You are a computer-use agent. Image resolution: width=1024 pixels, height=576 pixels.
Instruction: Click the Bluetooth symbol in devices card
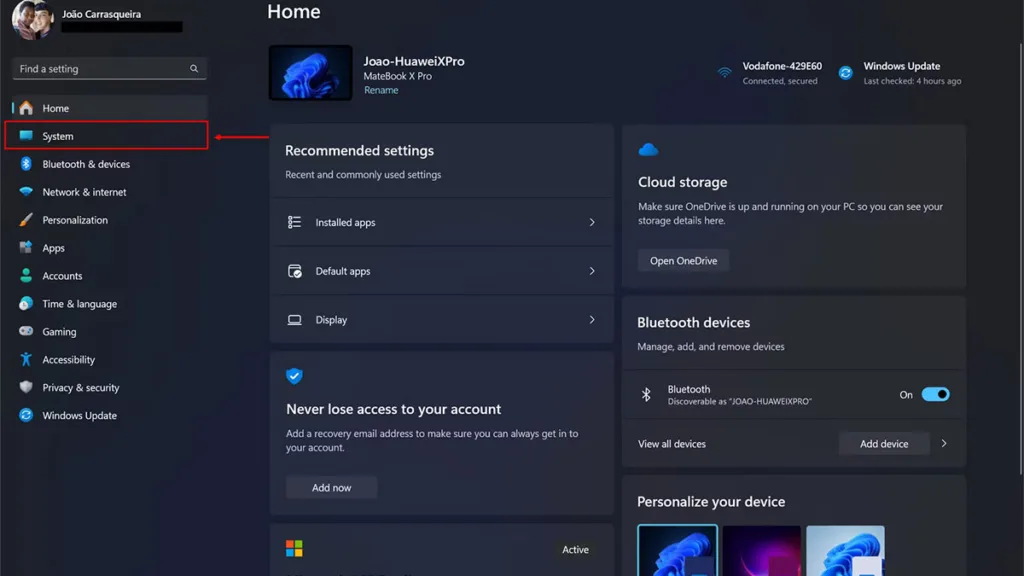[646, 394]
